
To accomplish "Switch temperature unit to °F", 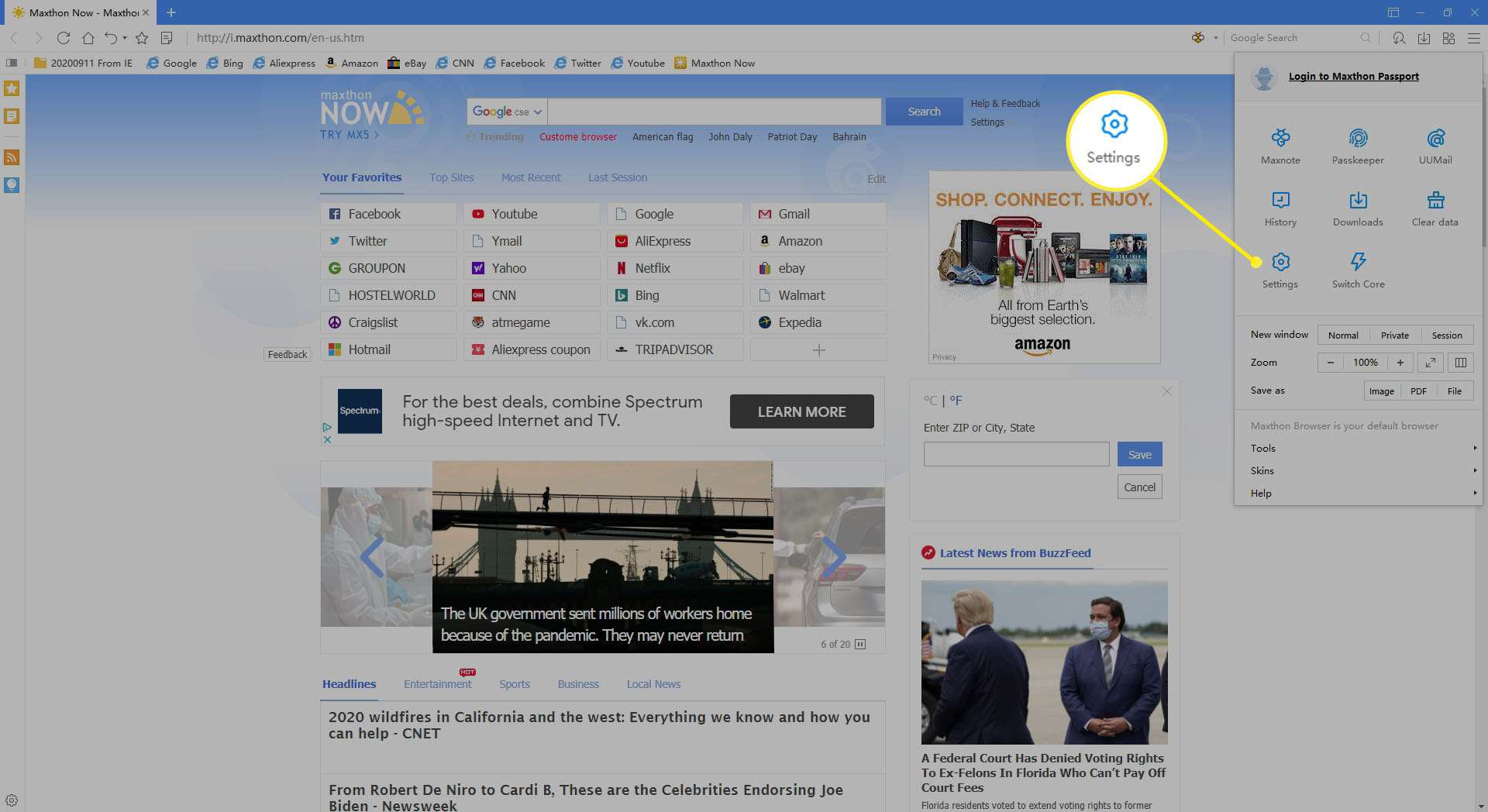I will (956, 401).
